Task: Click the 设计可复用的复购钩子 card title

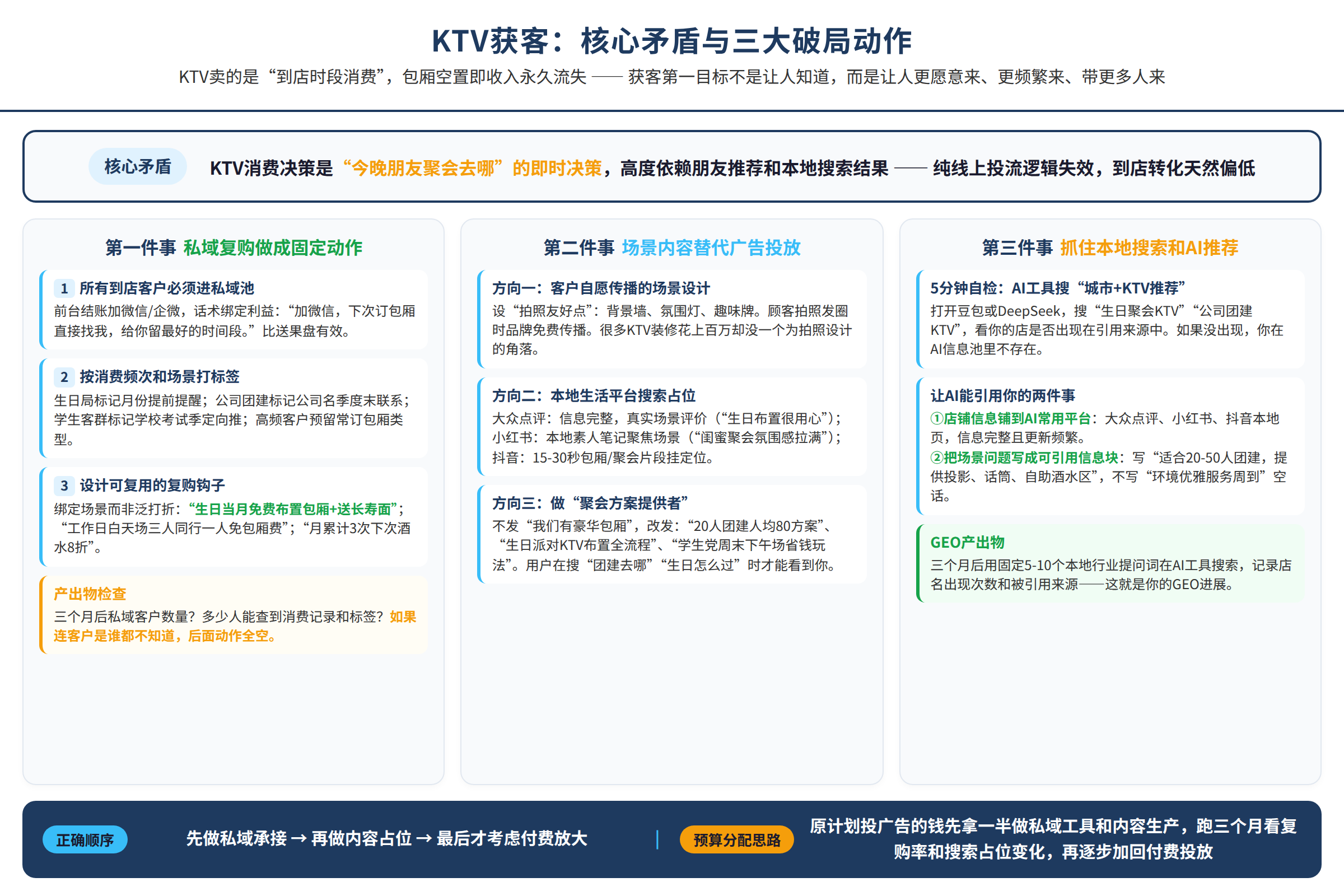Action: tap(152, 486)
